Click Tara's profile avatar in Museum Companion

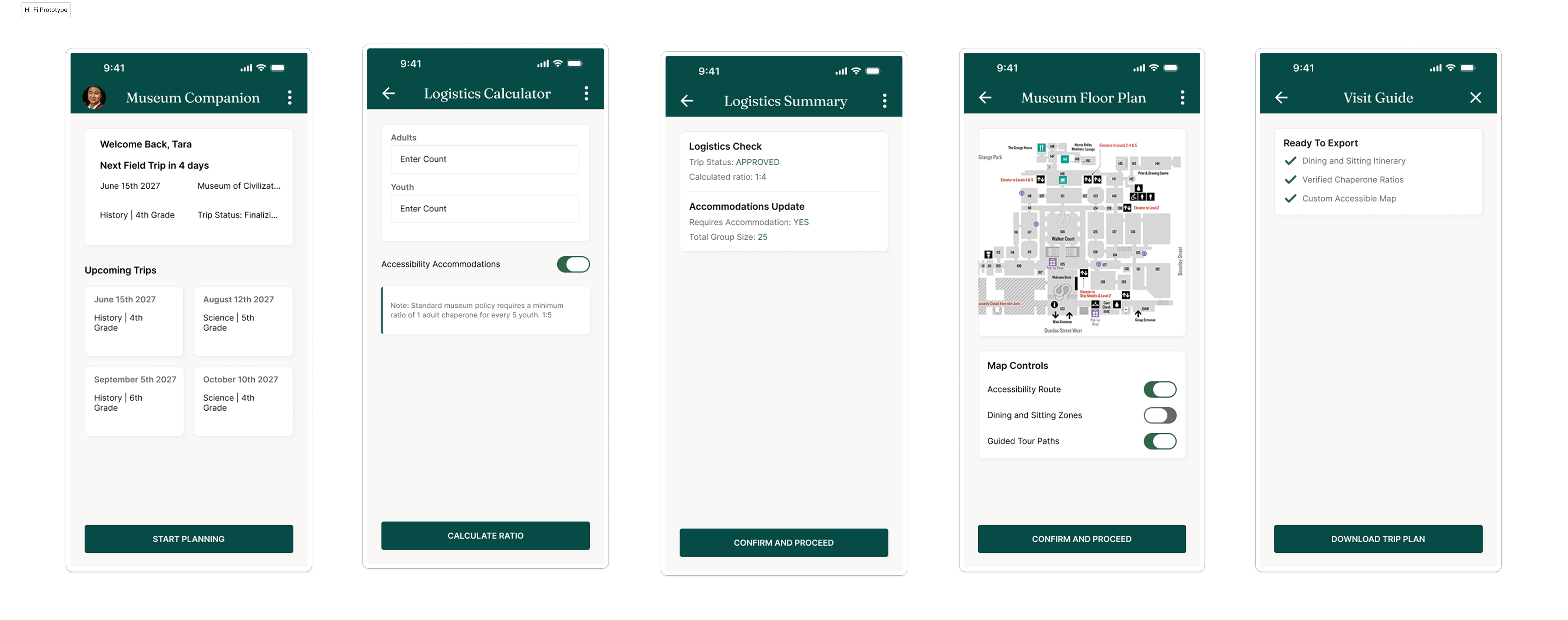click(94, 97)
